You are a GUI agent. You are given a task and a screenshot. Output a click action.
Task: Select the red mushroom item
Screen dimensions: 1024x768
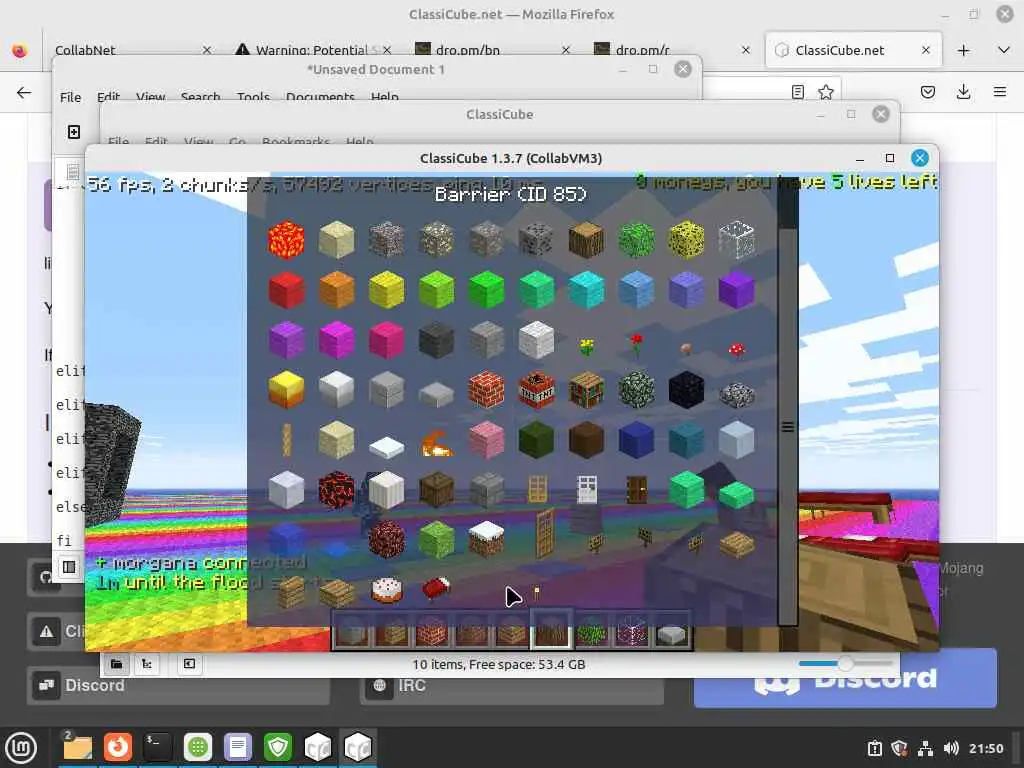pos(737,350)
